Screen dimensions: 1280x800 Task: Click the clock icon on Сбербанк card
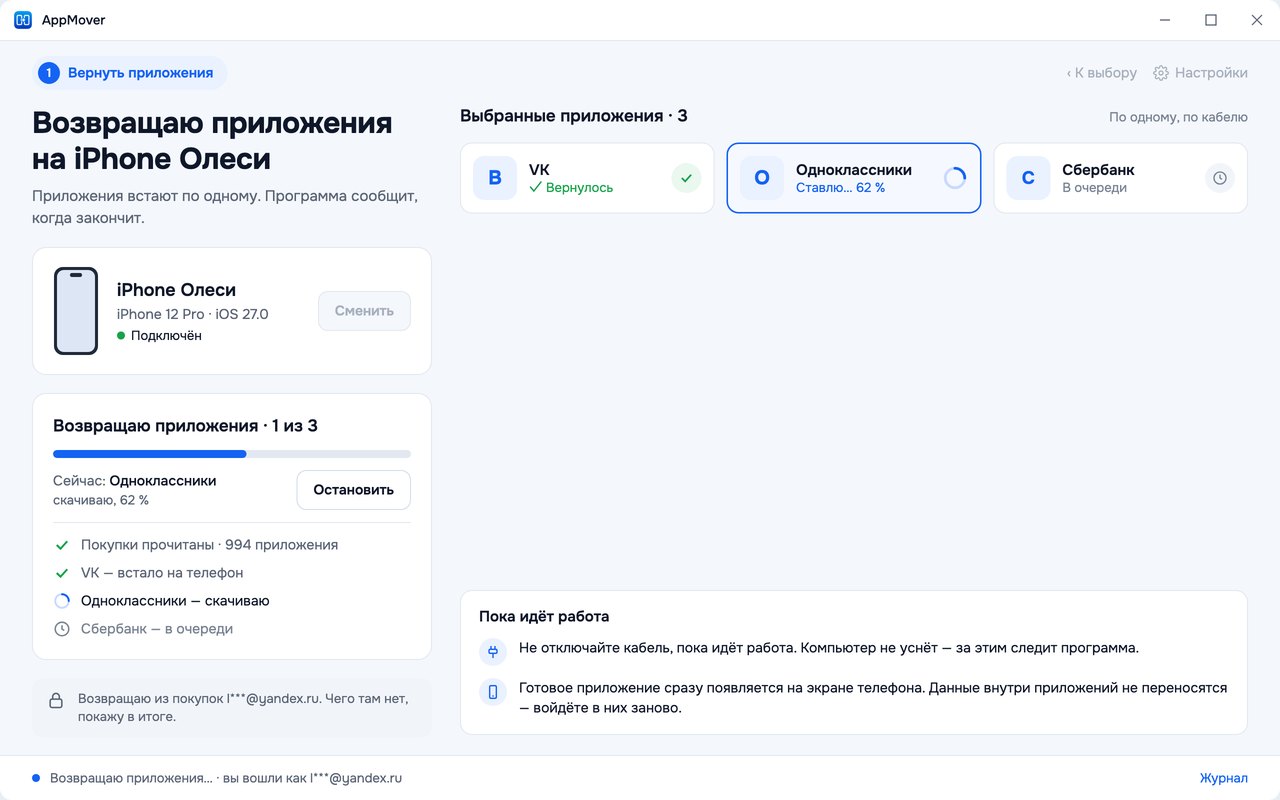pyautogui.click(x=1219, y=178)
